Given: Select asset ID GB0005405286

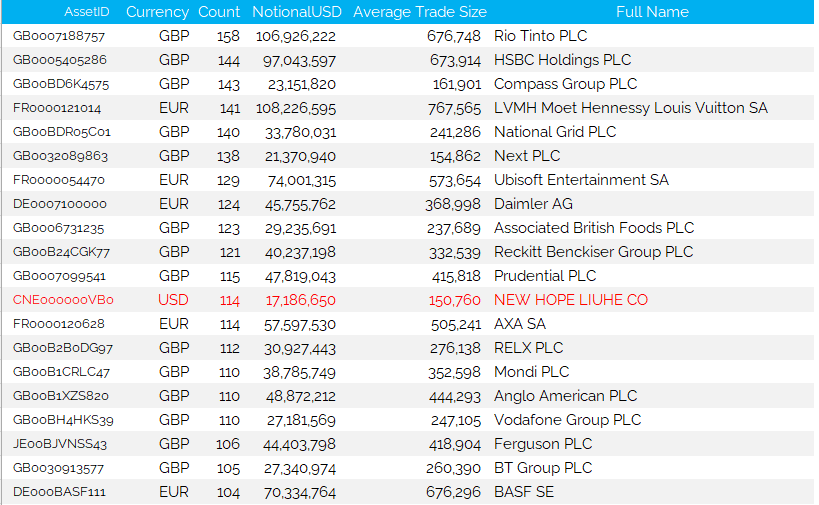Looking at the screenshot, I should [60, 60].
